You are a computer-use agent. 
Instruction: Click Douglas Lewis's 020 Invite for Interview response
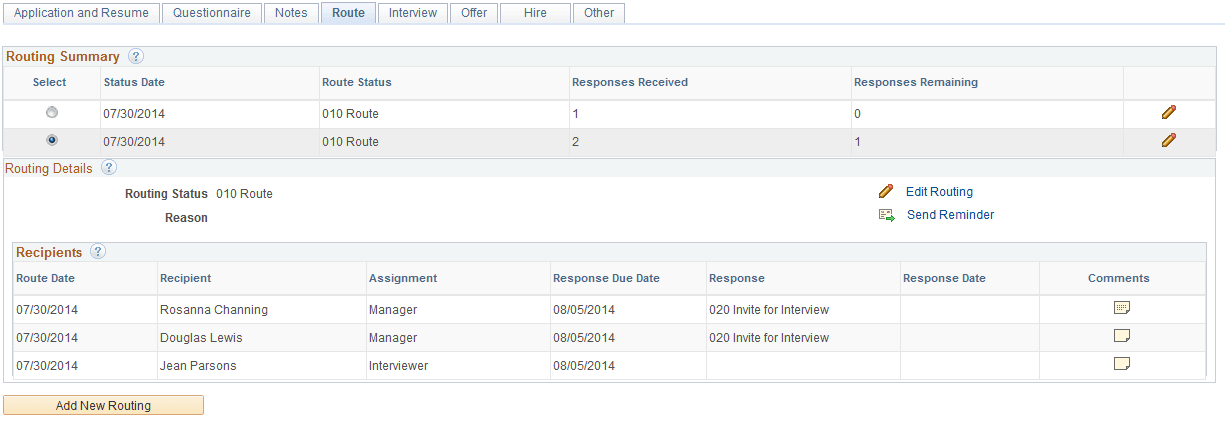[769, 338]
